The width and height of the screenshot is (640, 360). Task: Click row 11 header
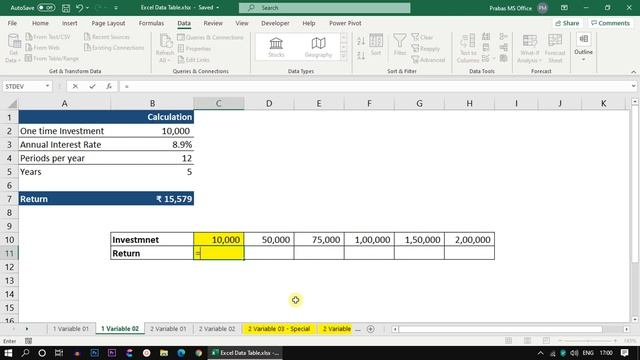[x=9, y=253]
